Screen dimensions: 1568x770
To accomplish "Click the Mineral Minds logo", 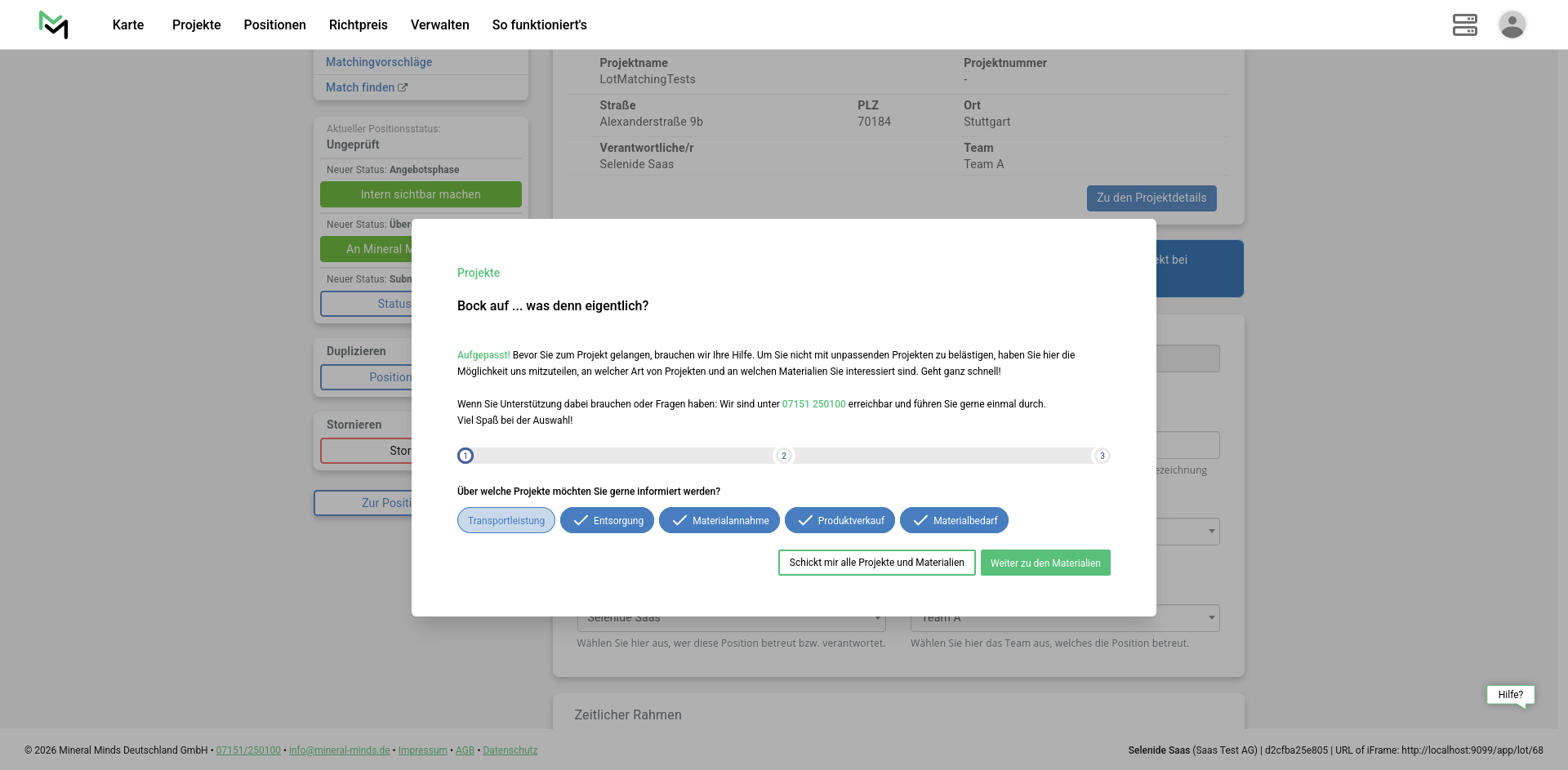I will click(54, 24).
